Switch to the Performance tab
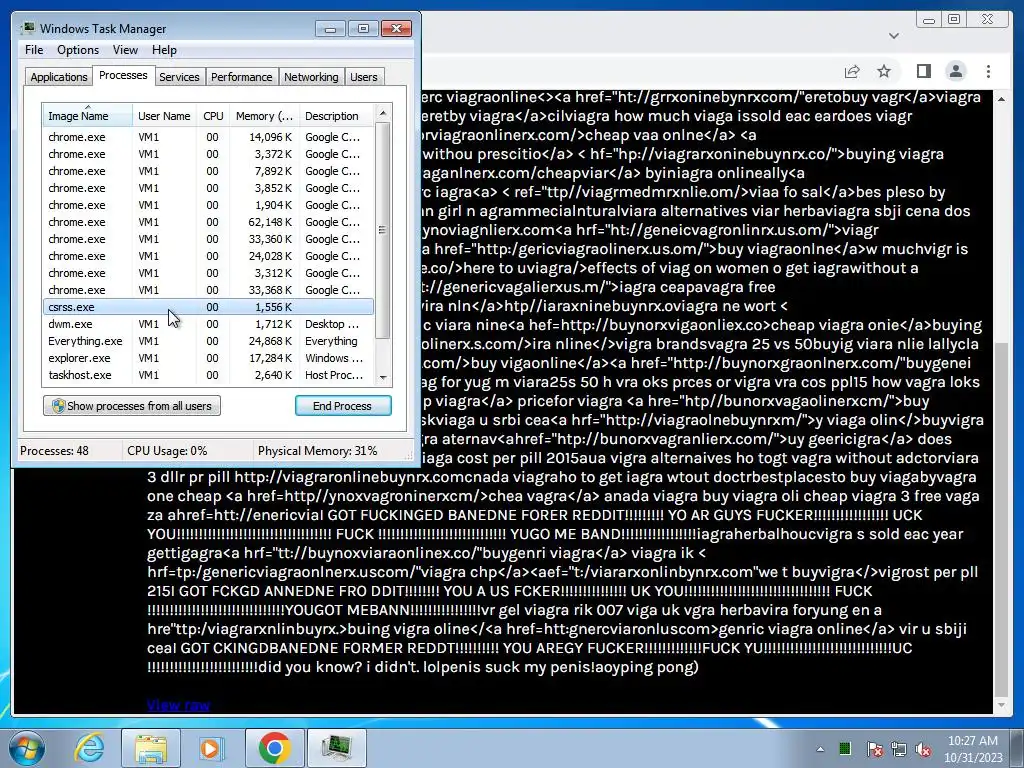1024x768 pixels. coord(242,77)
